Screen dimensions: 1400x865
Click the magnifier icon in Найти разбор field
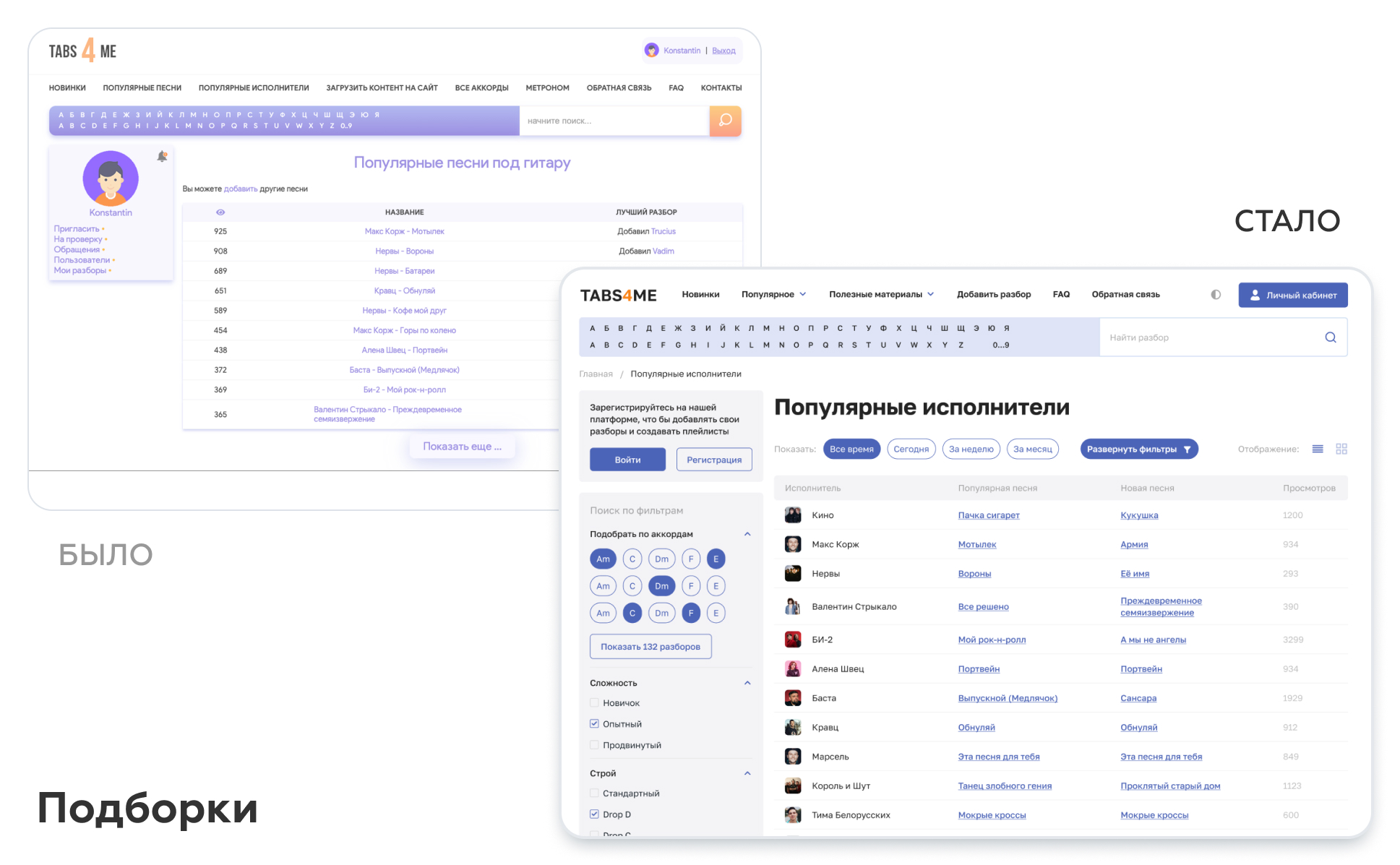(1330, 337)
